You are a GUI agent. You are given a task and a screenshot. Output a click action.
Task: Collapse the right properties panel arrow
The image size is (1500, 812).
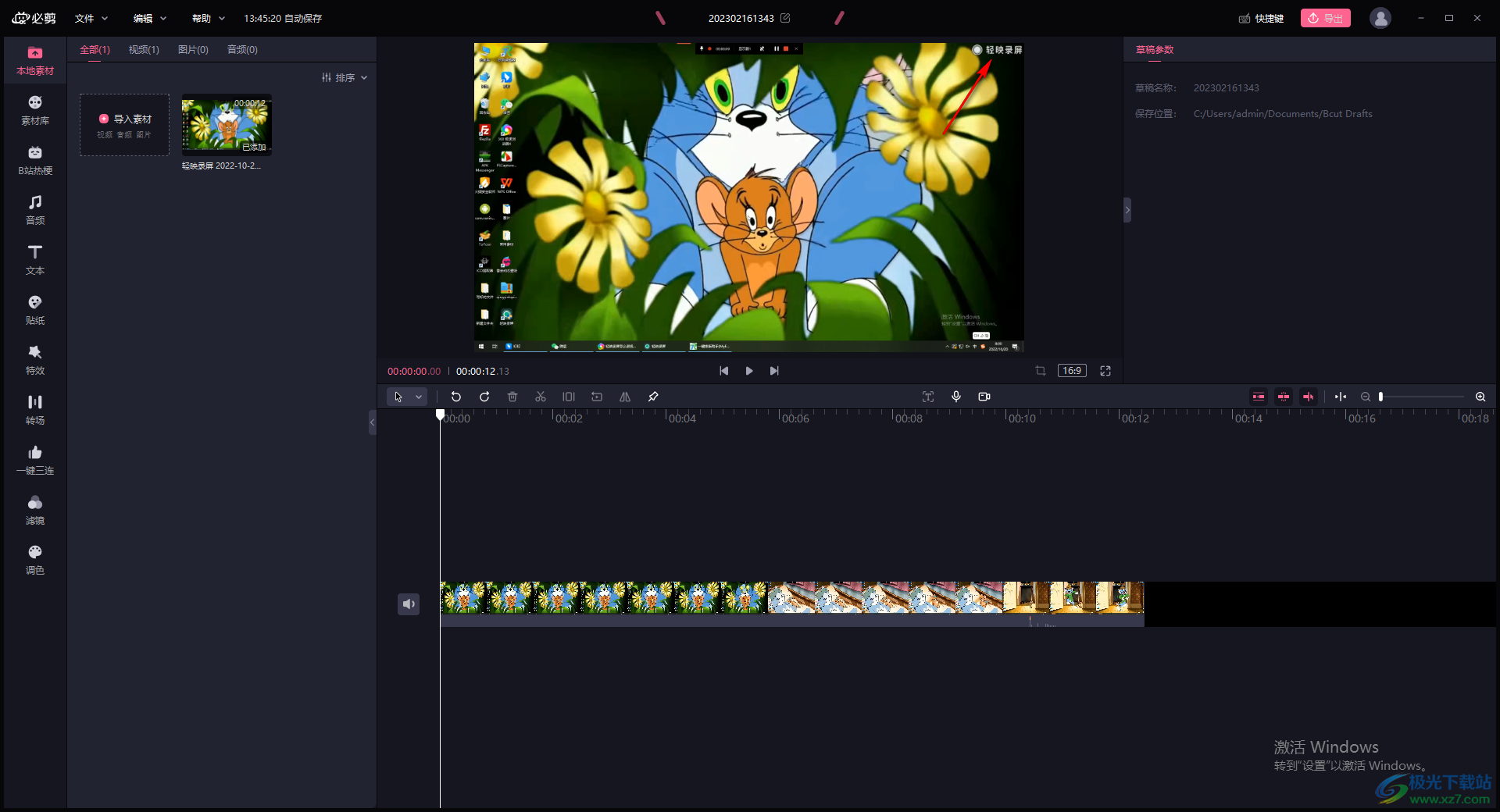pyautogui.click(x=1127, y=210)
